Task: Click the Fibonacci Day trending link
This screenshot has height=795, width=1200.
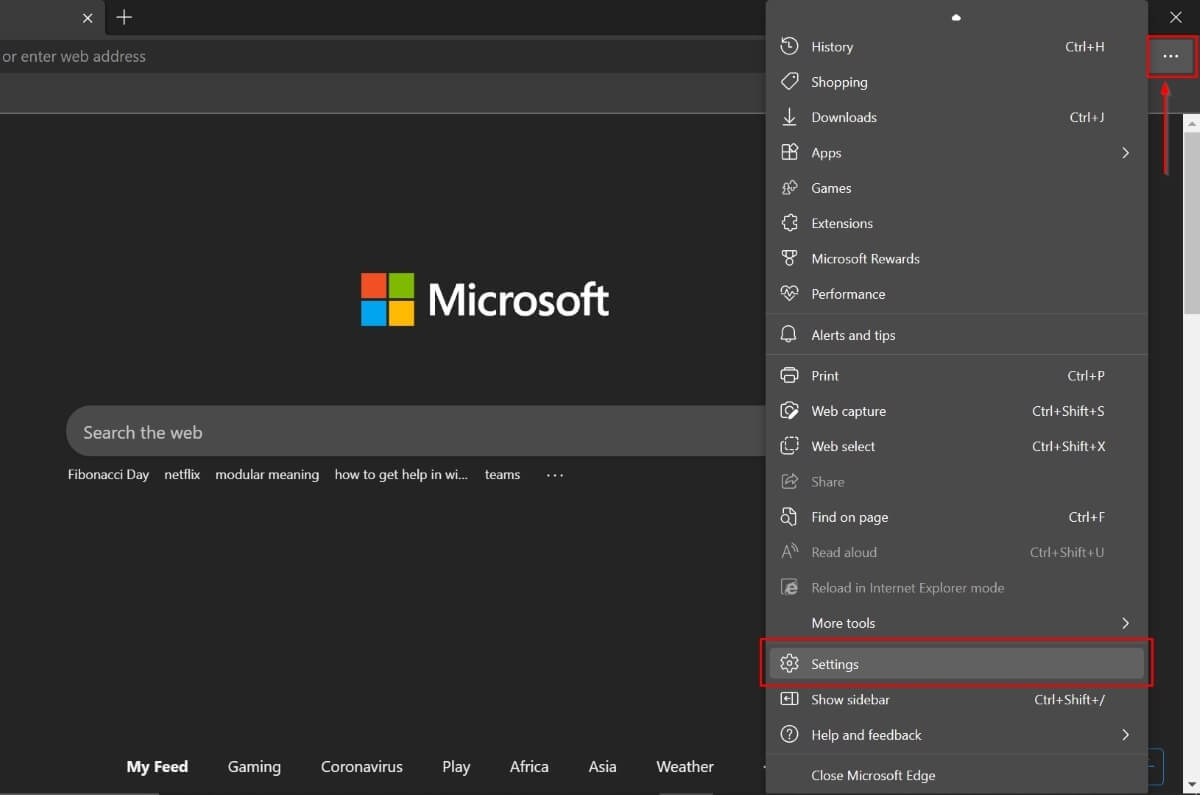Action: (108, 474)
